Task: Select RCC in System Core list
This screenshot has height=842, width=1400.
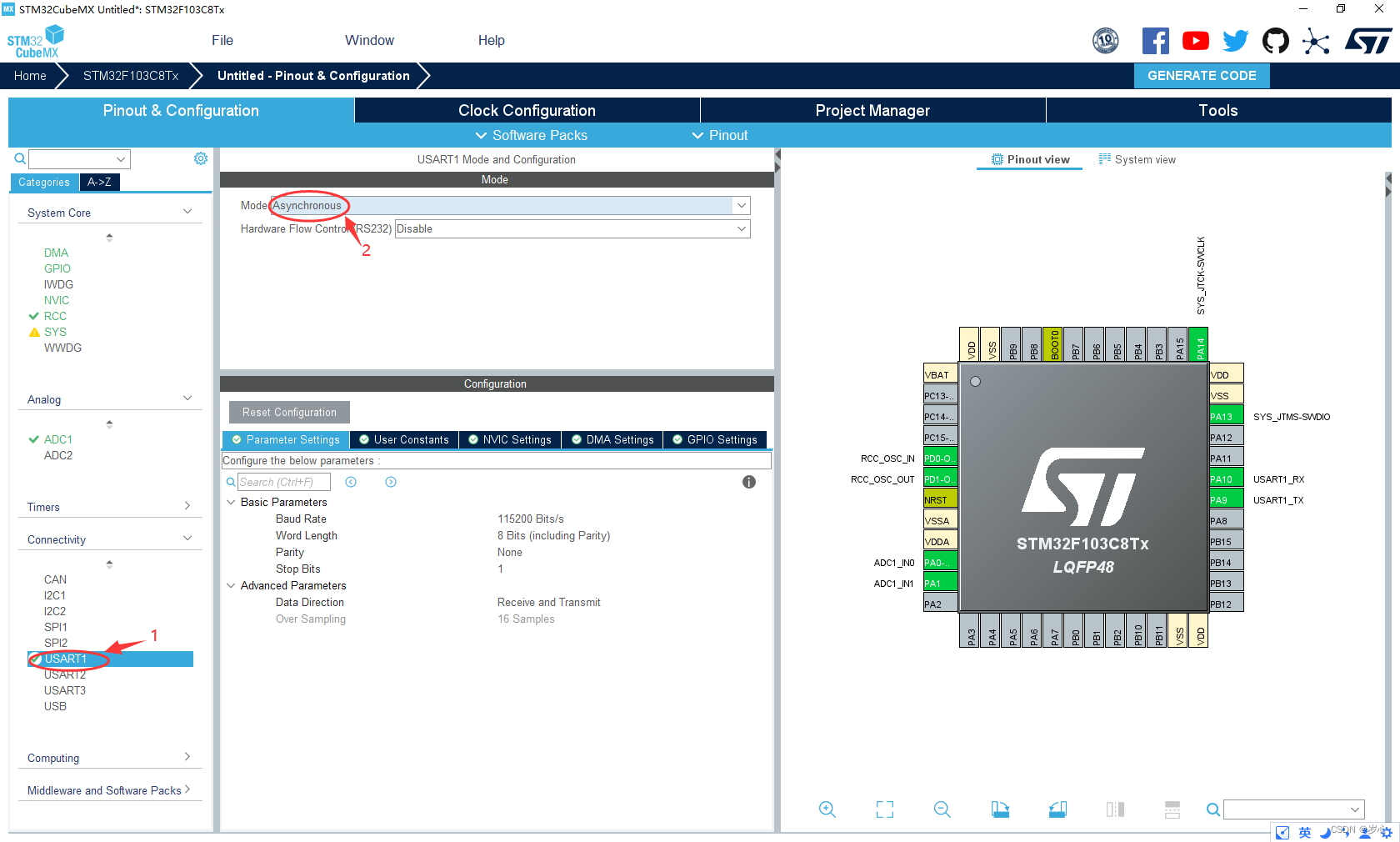Action: pyautogui.click(x=55, y=316)
